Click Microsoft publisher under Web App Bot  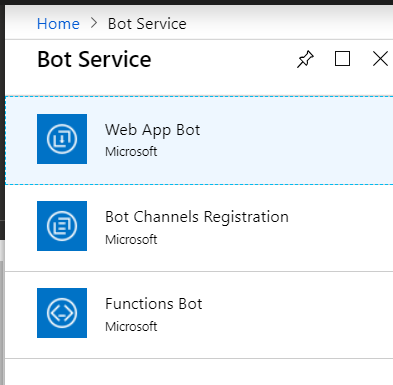[x=131, y=152]
